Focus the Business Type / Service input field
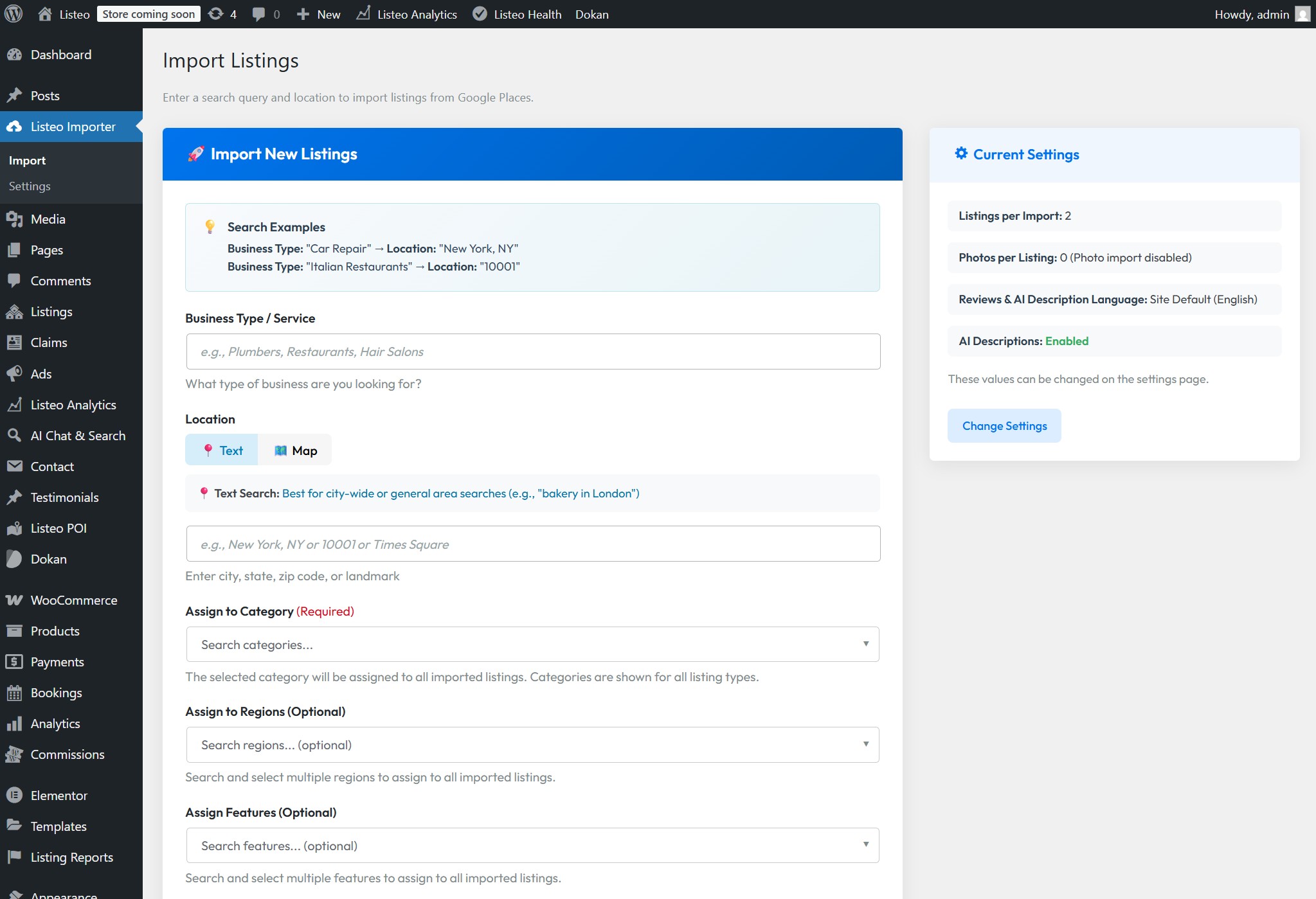The image size is (1316, 899). tap(532, 352)
